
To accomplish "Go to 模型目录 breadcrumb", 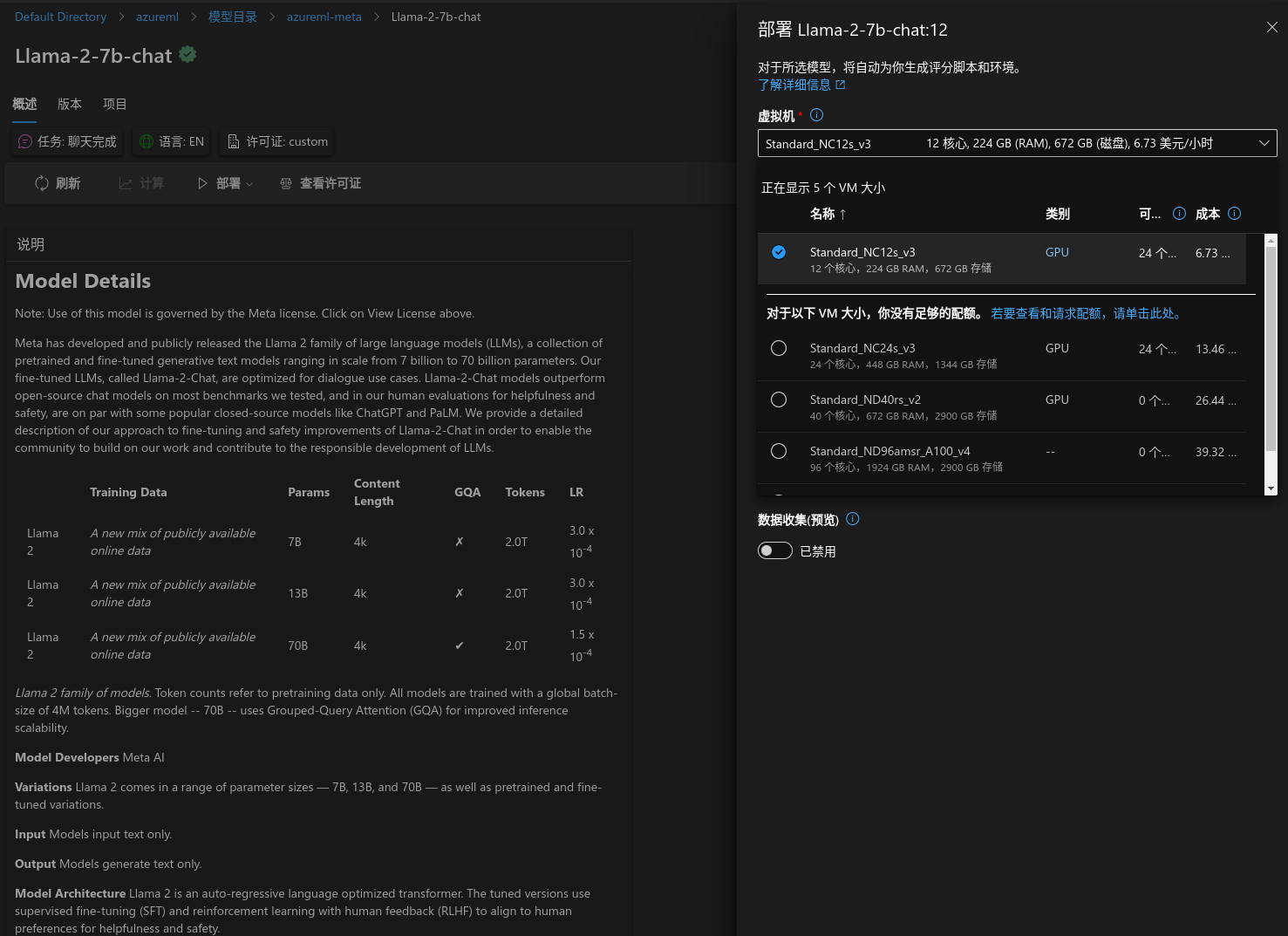I will point(233,17).
